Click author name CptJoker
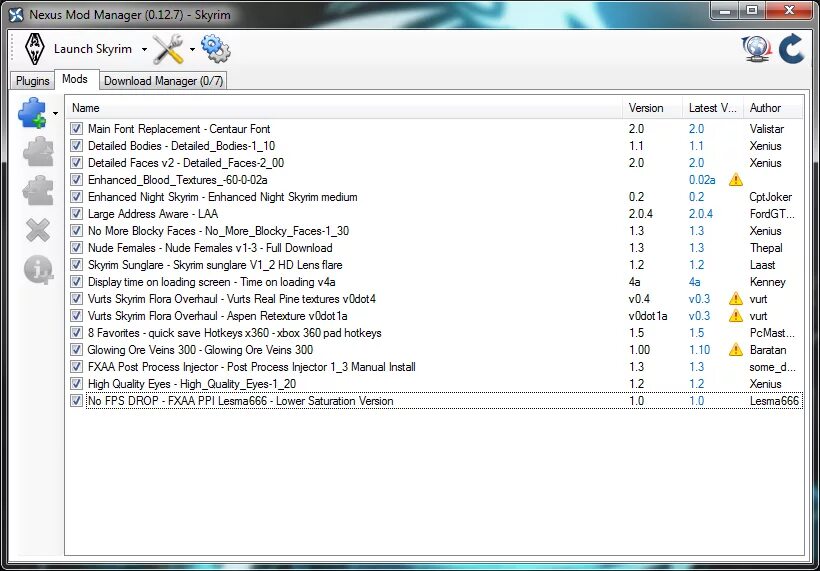820x571 pixels. pyautogui.click(x=770, y=197)
